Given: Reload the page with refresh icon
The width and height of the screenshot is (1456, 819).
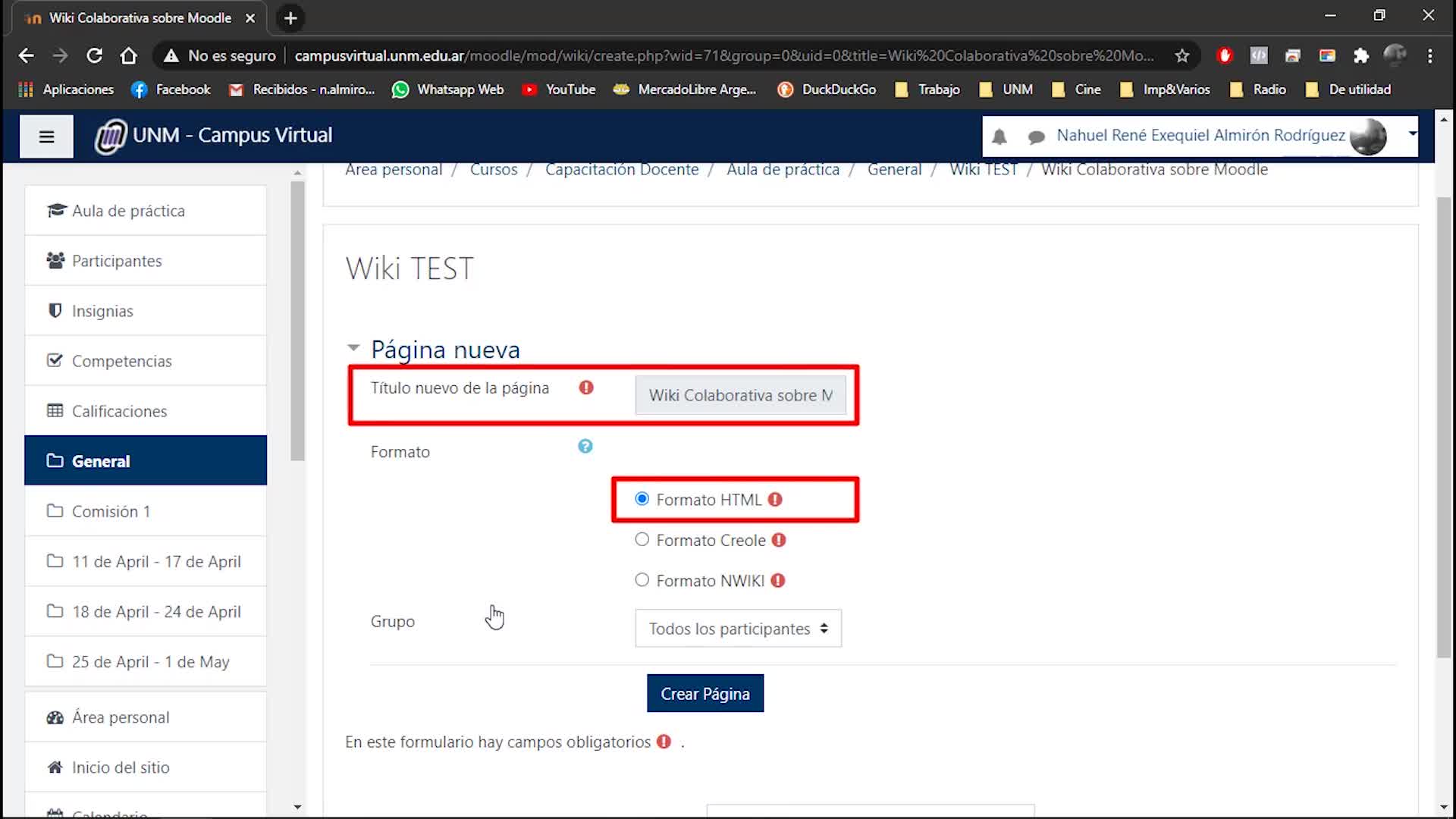Looking at the screenshot, I should coord(94,55).
